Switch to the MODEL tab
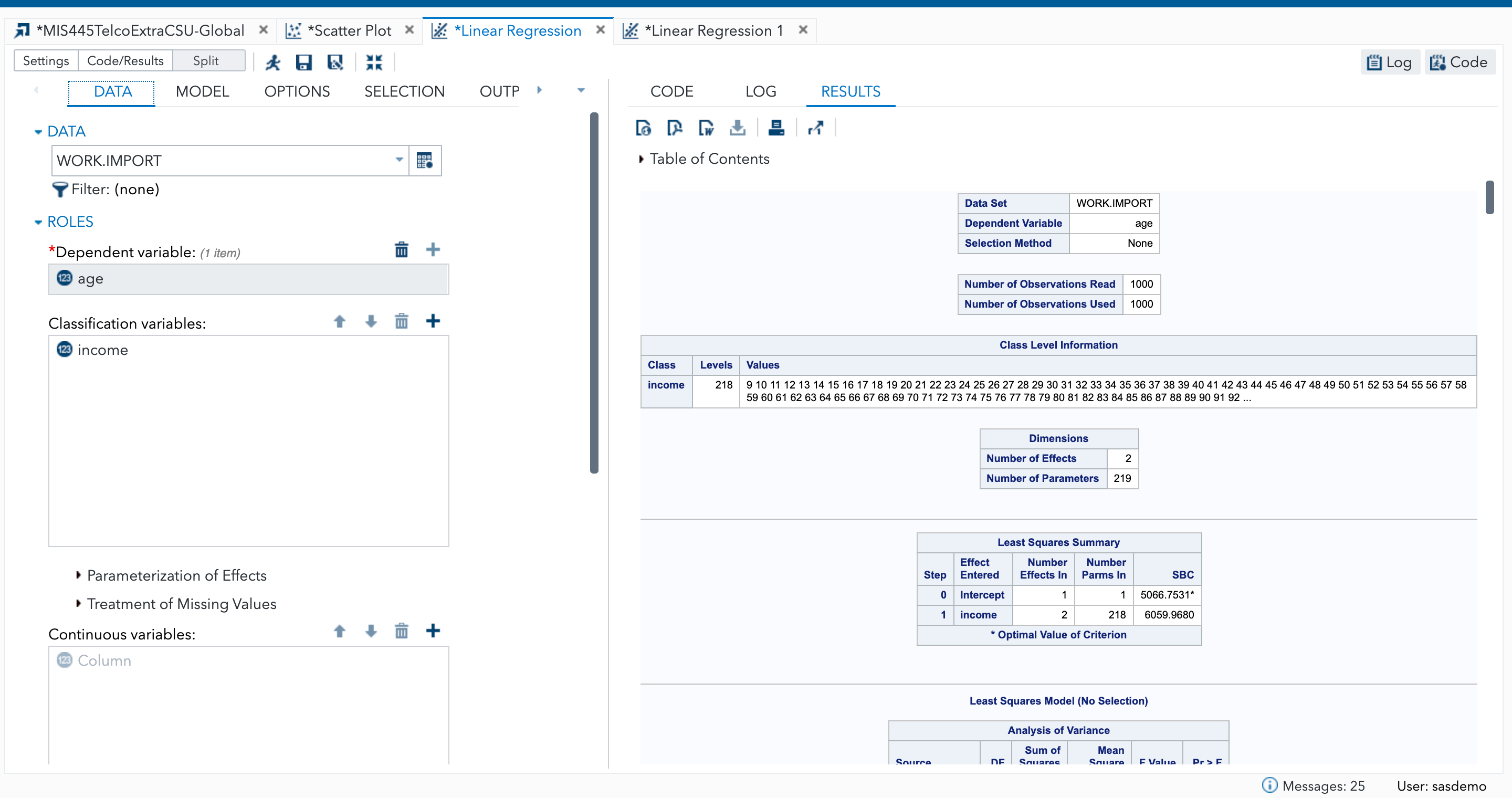This screenshot has height=798, width=1512. (202, 91)
